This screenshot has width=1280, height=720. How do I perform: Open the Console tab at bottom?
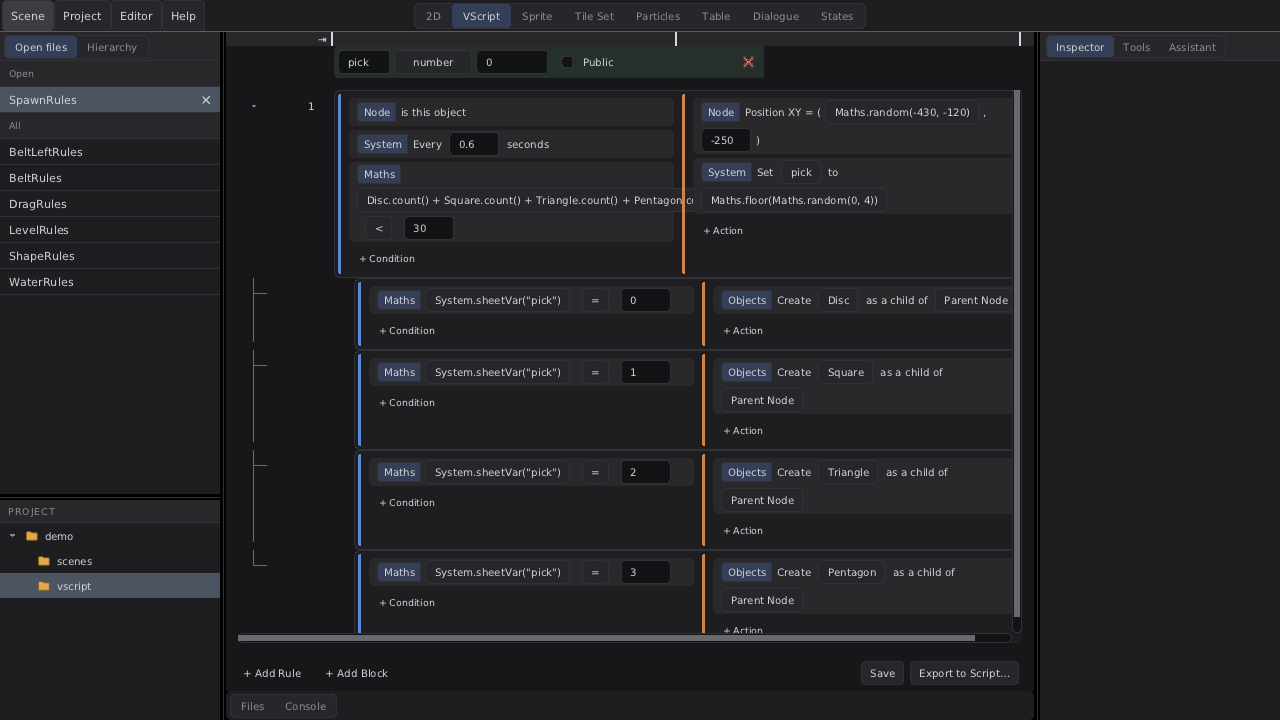pos(305,706)
